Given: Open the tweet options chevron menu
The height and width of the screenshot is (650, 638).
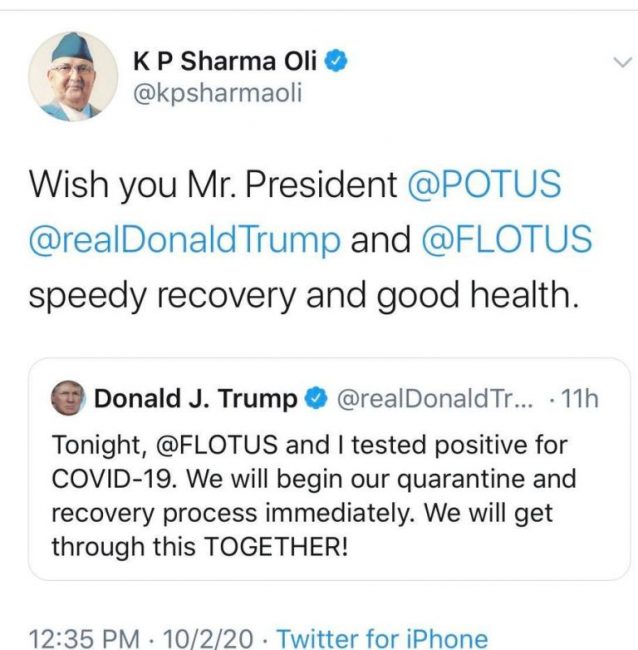Looking at the screenshot, I should [621, 63].
